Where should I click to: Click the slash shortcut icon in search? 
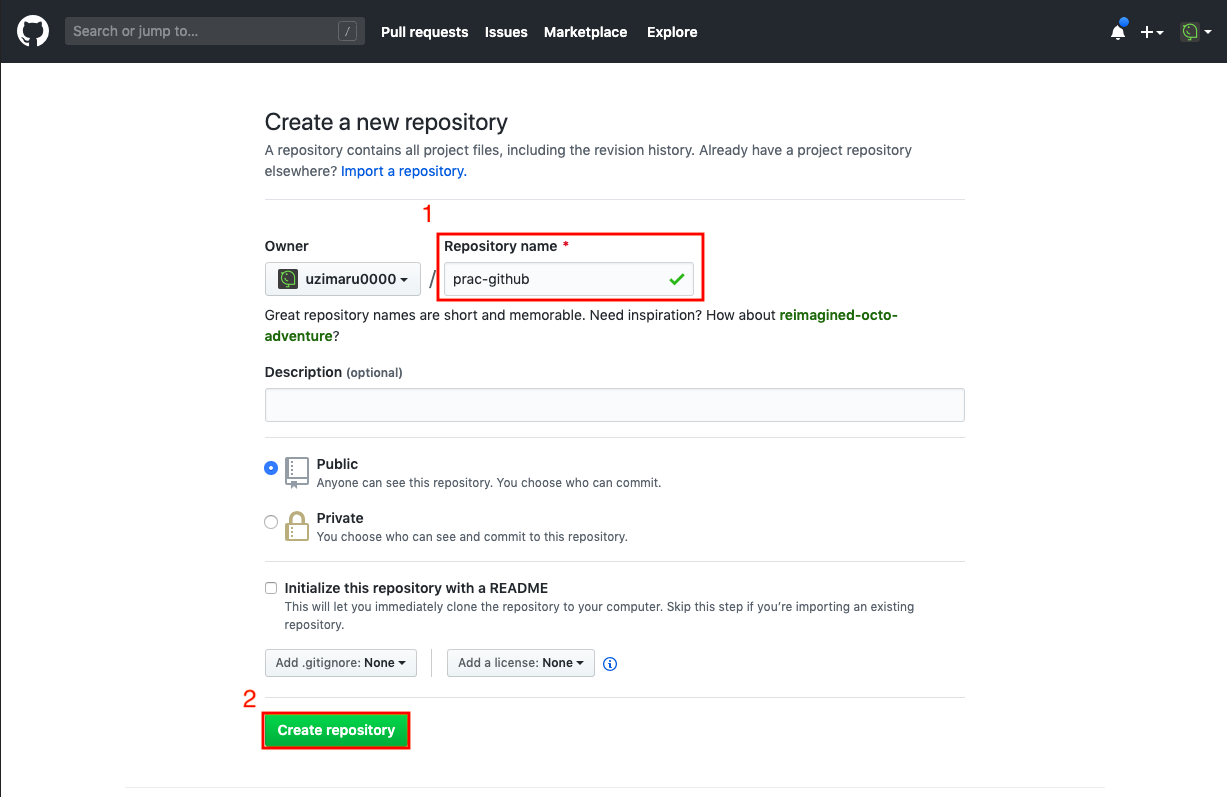click(347, 32)
